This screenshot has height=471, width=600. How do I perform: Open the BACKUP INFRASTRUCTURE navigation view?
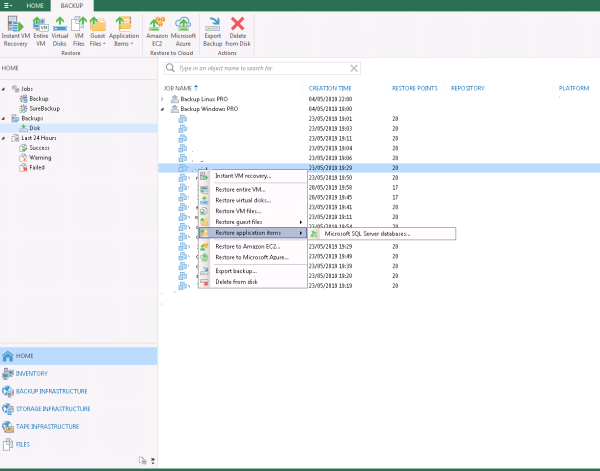51,391
